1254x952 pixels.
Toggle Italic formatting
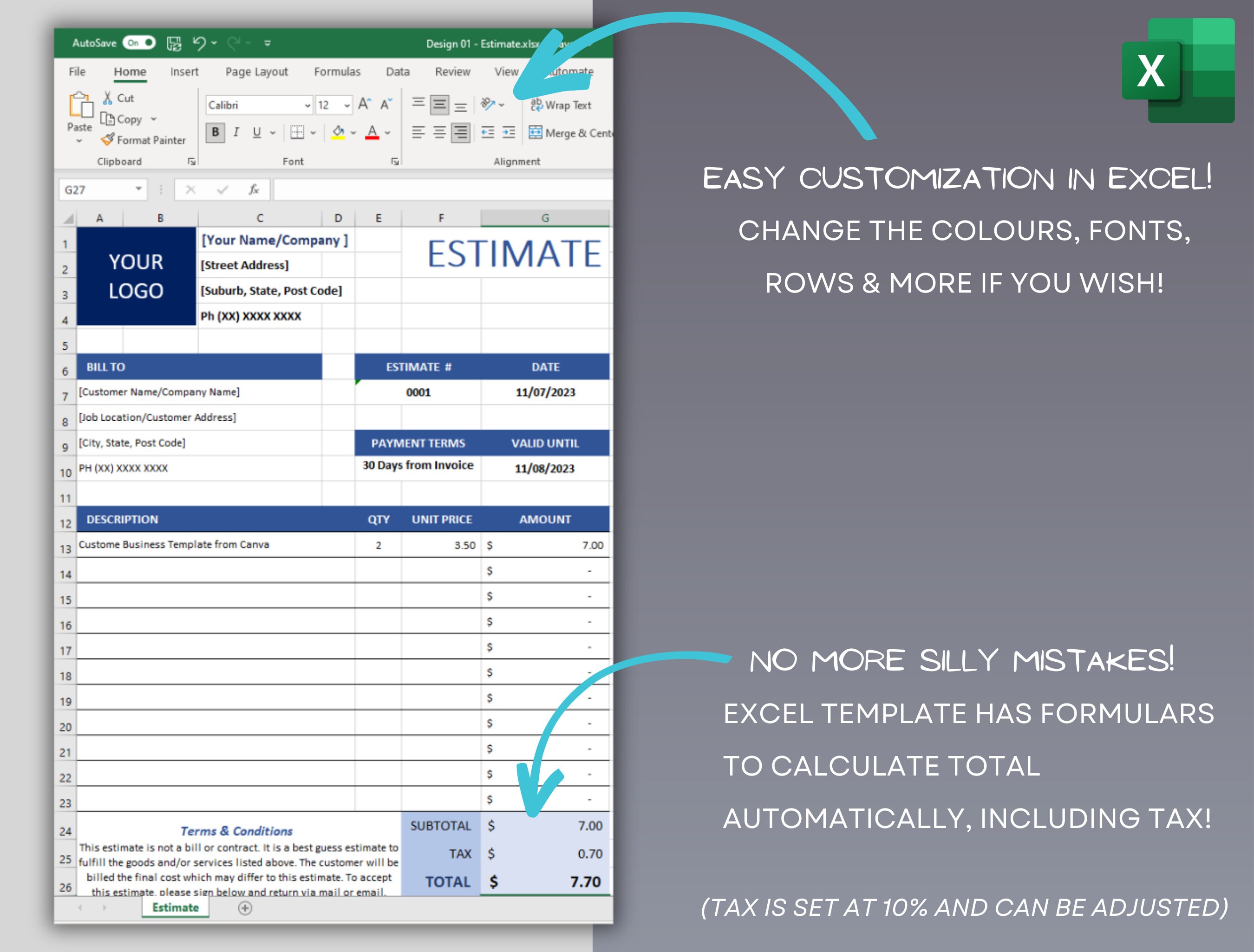pyautogui.click(x=236, y=133)
